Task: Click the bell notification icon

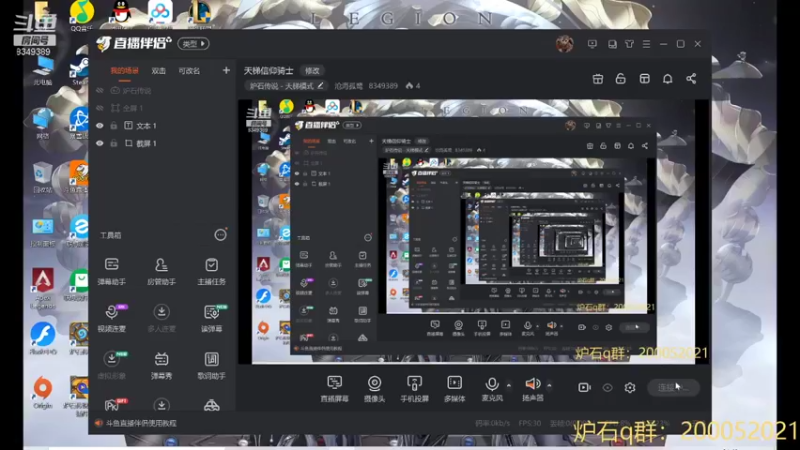Action: tap(667, 79)
